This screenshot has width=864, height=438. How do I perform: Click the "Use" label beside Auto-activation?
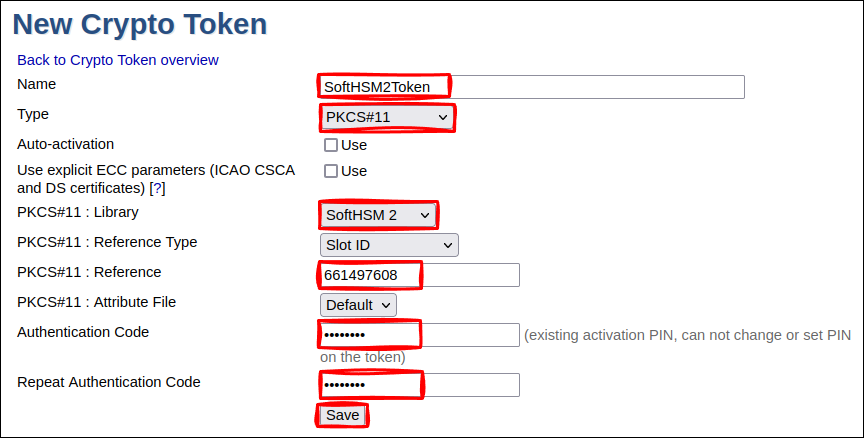coord(354,145)
